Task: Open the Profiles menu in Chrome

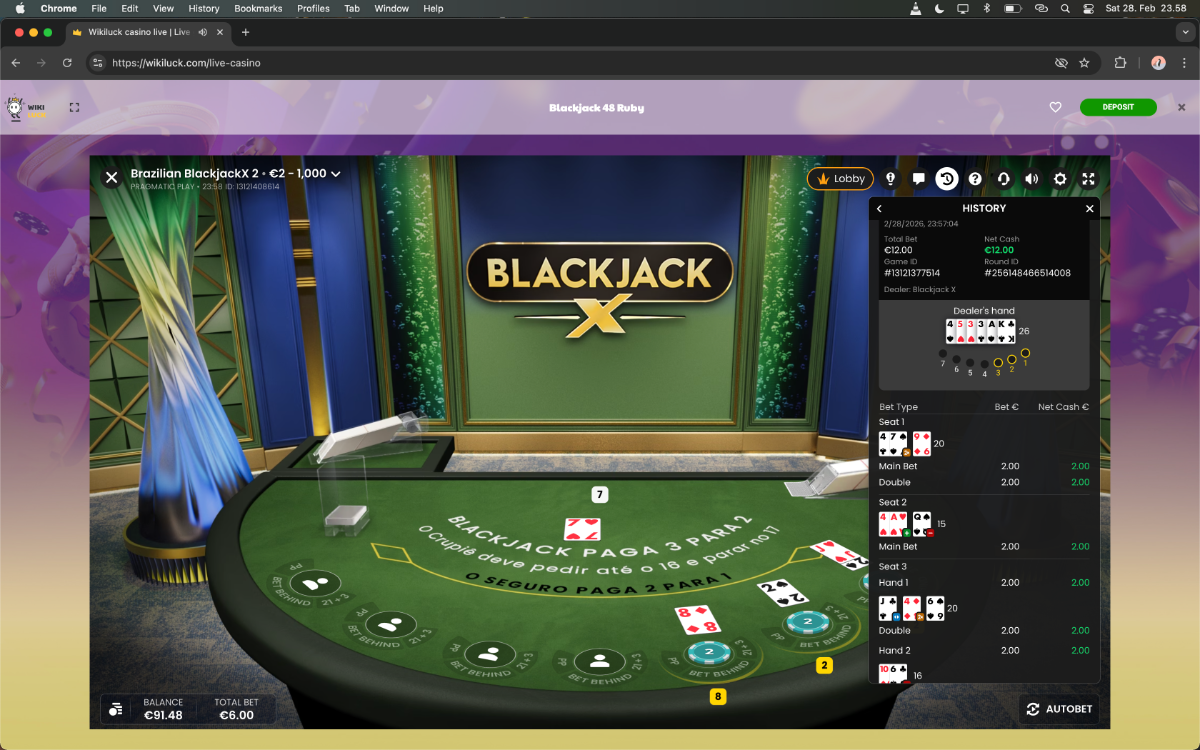Action: (x=313, y=8)
